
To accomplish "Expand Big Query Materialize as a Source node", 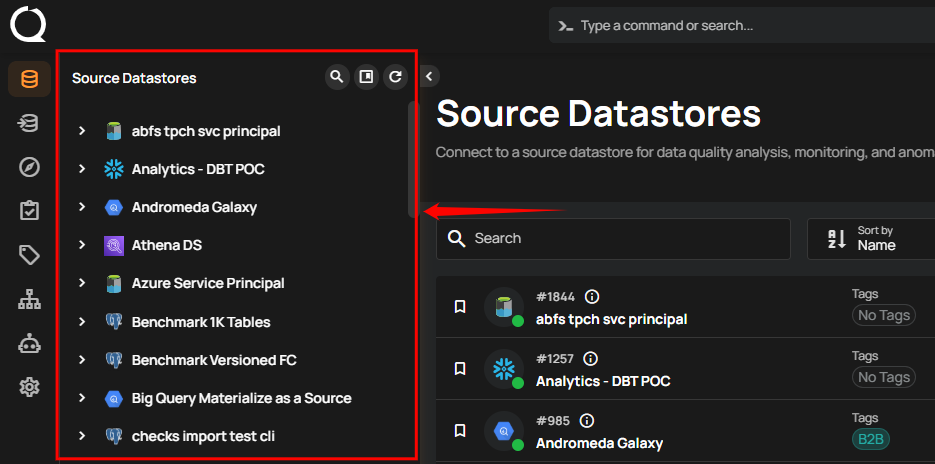I will (82, 398).
